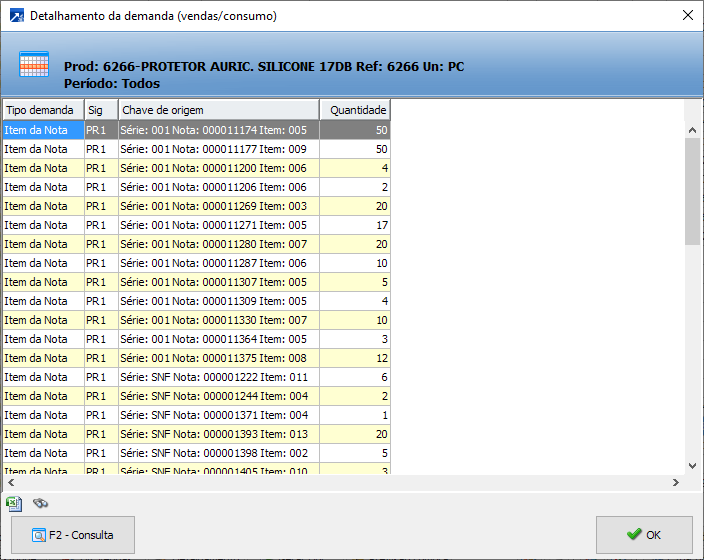Click Item da Nota cell for Nota 000001244
Image resolution: width=704 pixels, height=560 pixels.
pyautogui.click(x=44, y=396)
